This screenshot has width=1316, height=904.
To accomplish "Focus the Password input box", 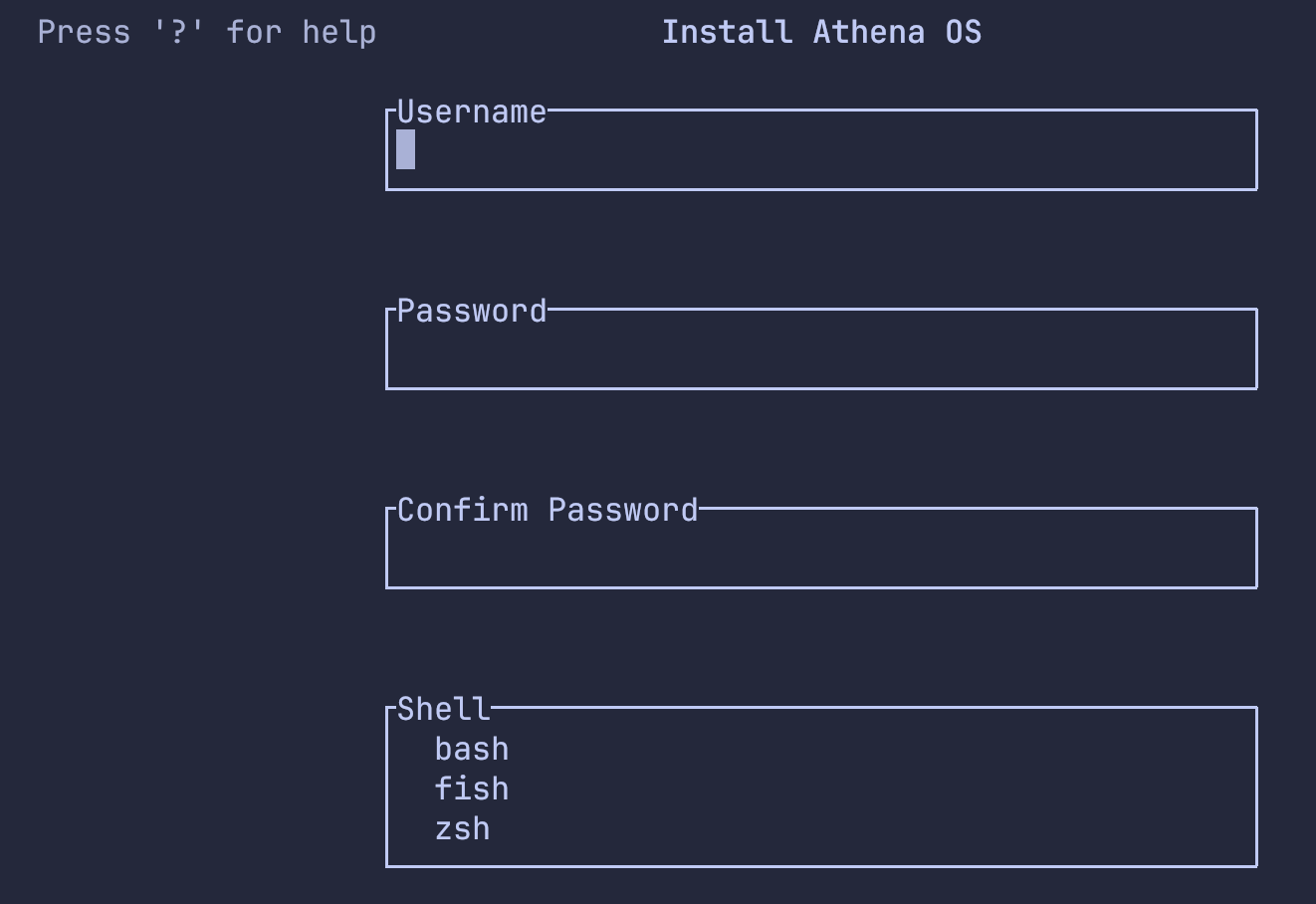I will tap(821, 350).
